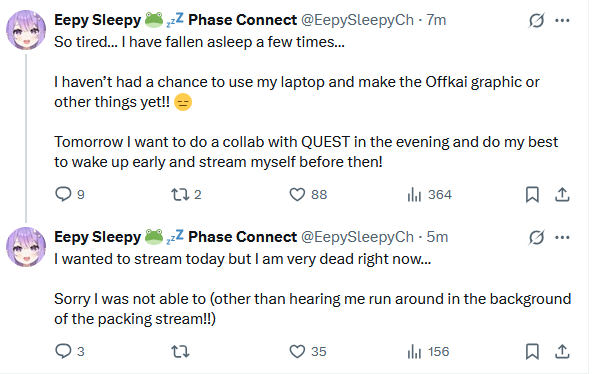Retweet the packing stream tweet
The image size is (593, 374).
click(180, 352)
